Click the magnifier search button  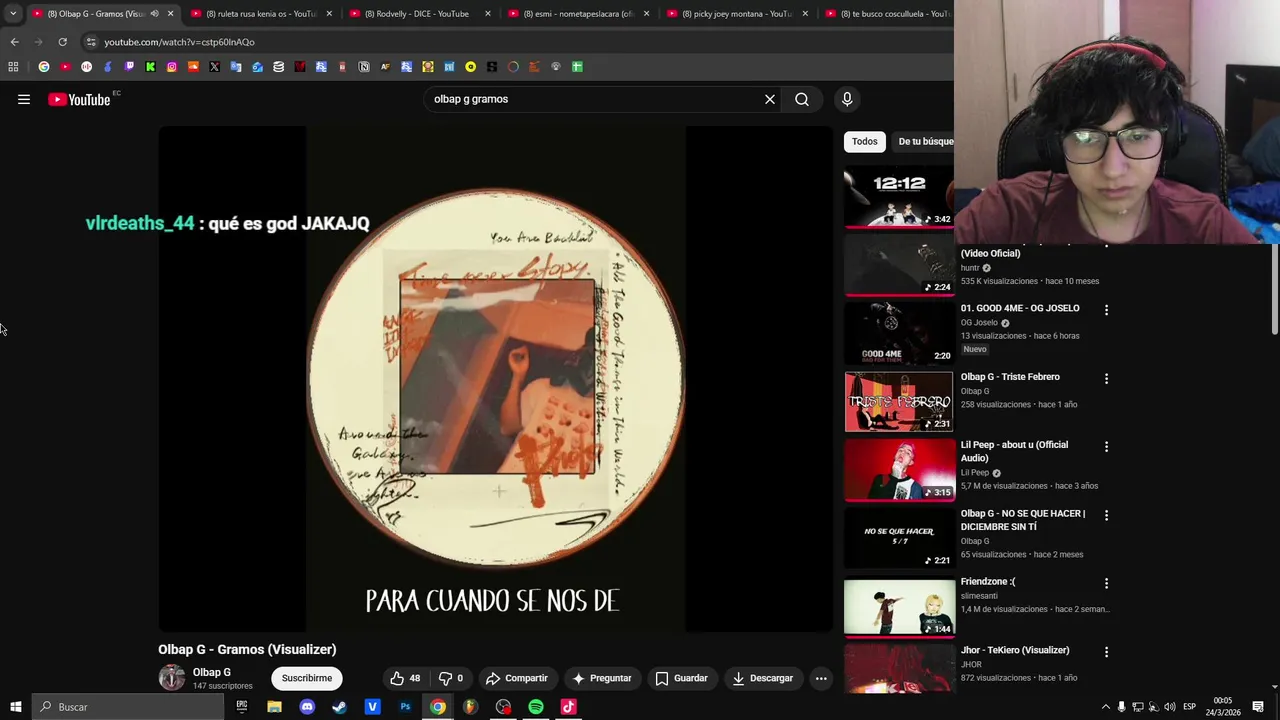click(x=802, y=99)
